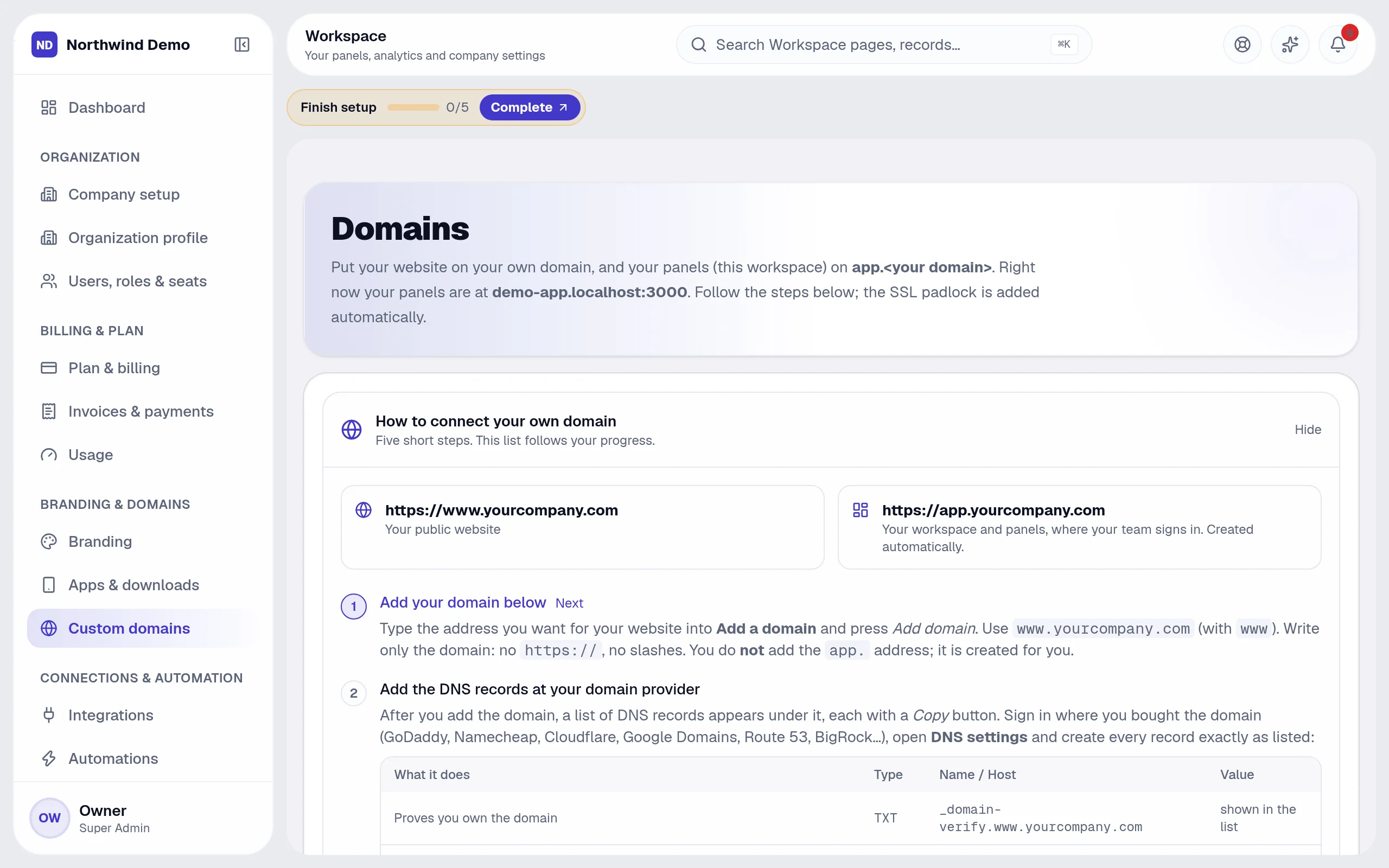Click the https://app.yourcompany.com card title

[993, 510]
